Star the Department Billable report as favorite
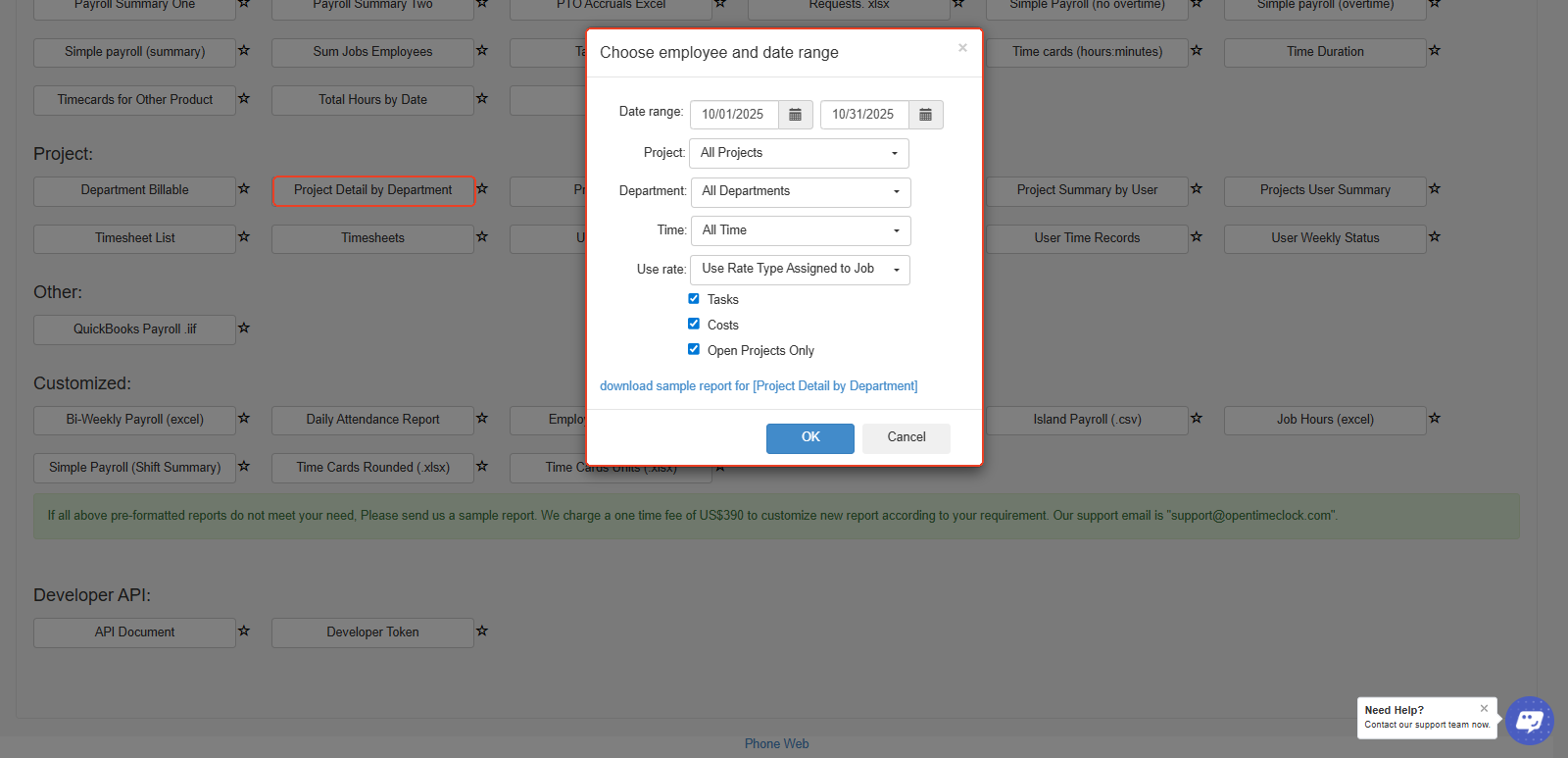Screen dimensions: 1568x758 pos(244,189)
